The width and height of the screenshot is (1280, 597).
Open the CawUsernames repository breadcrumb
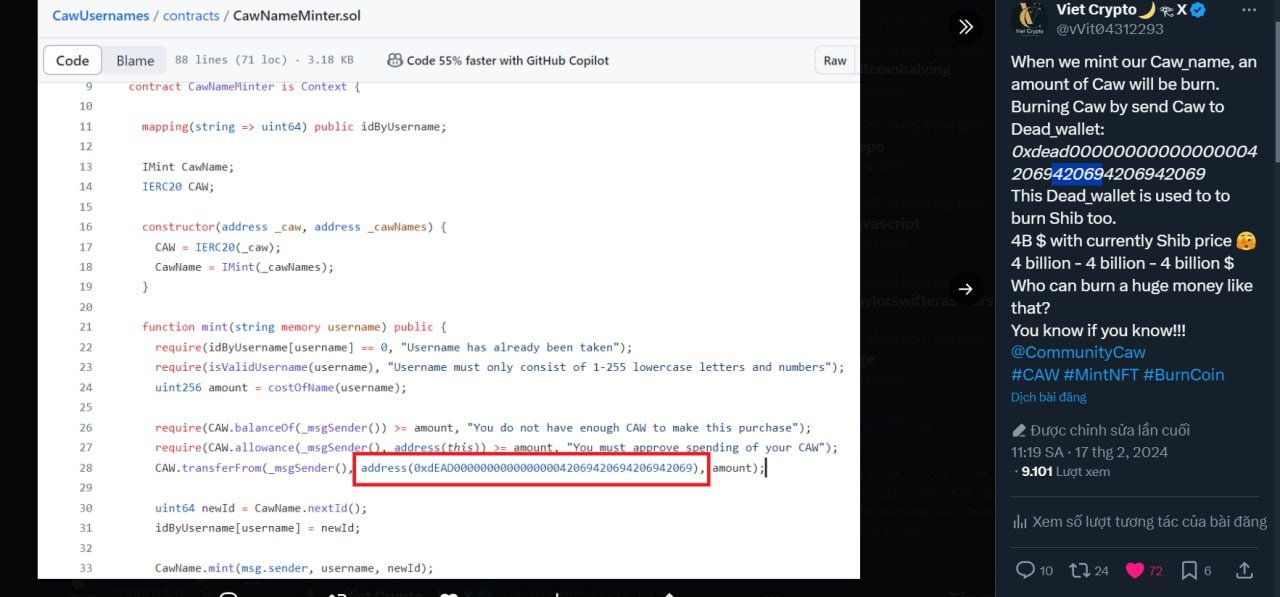tap(100, 16)
